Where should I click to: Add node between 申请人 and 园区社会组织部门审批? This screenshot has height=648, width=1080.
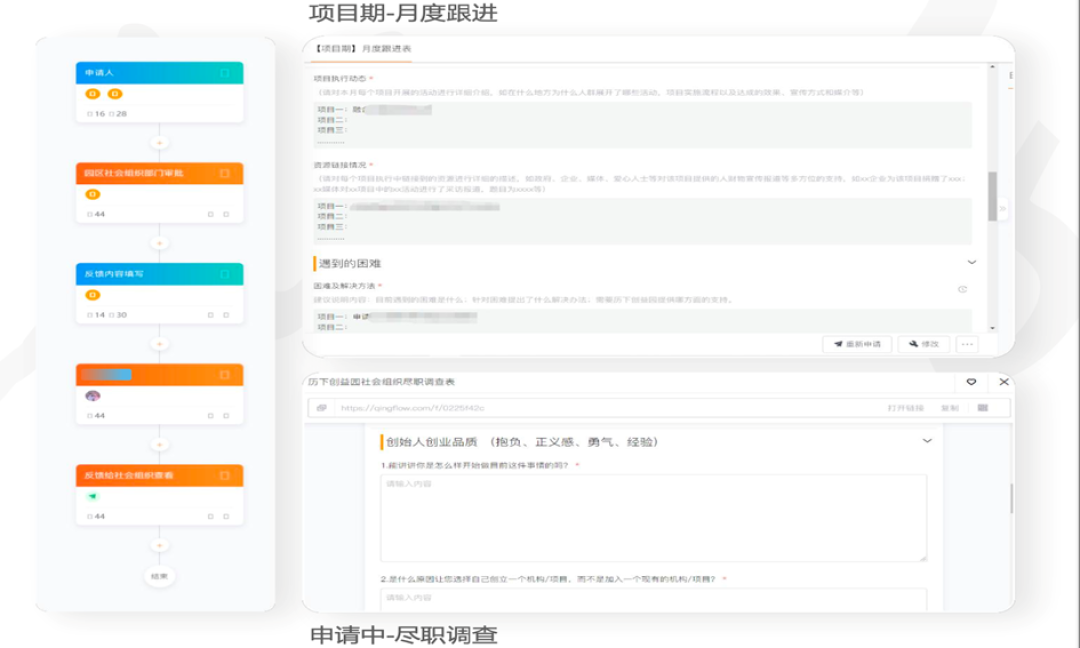pyautogui.click(x=159, y=143)
